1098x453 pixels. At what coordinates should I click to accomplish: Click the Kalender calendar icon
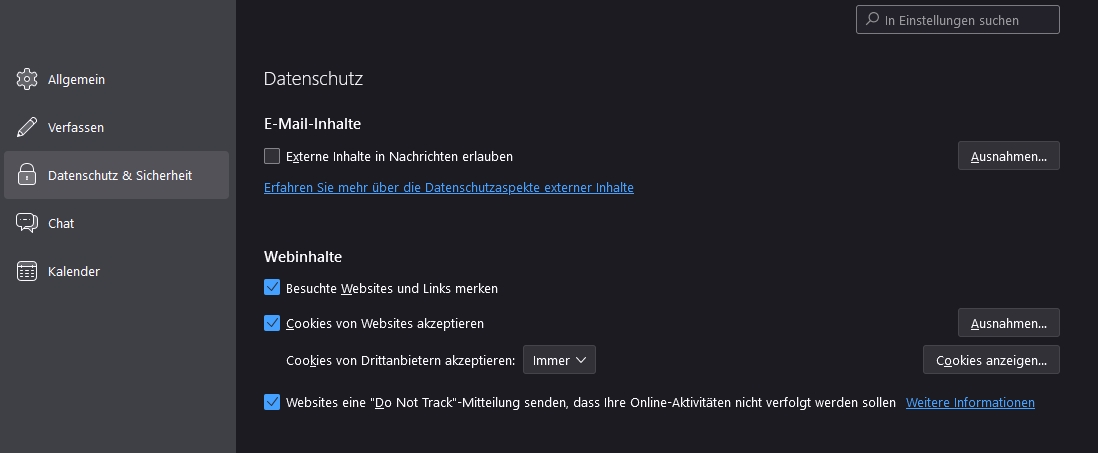27,271
